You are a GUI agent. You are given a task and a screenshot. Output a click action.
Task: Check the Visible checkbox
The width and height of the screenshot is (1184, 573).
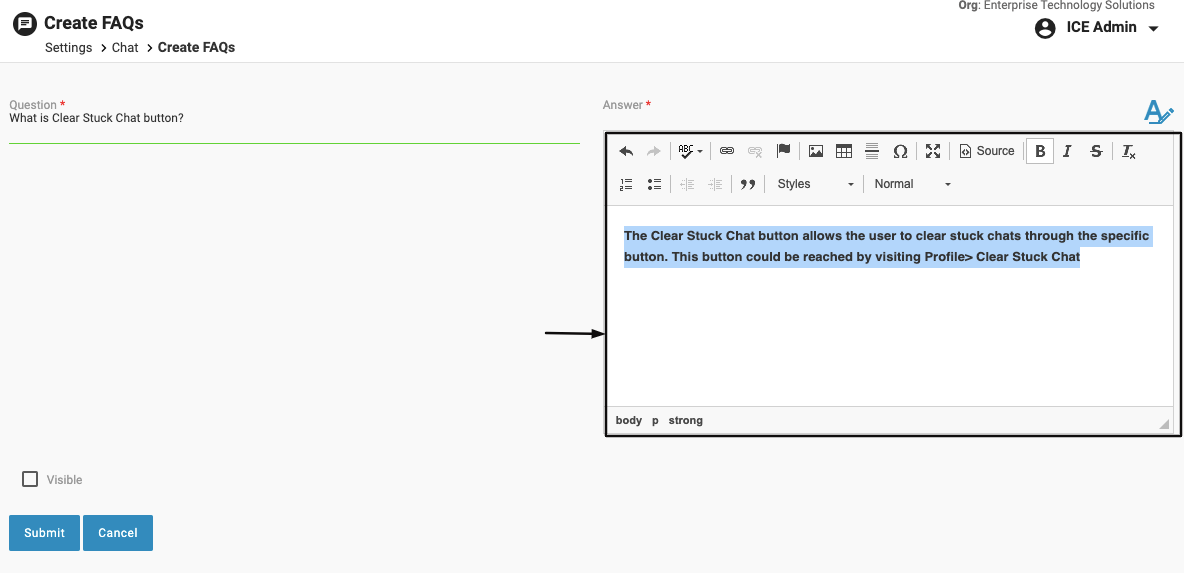point(30,479)
